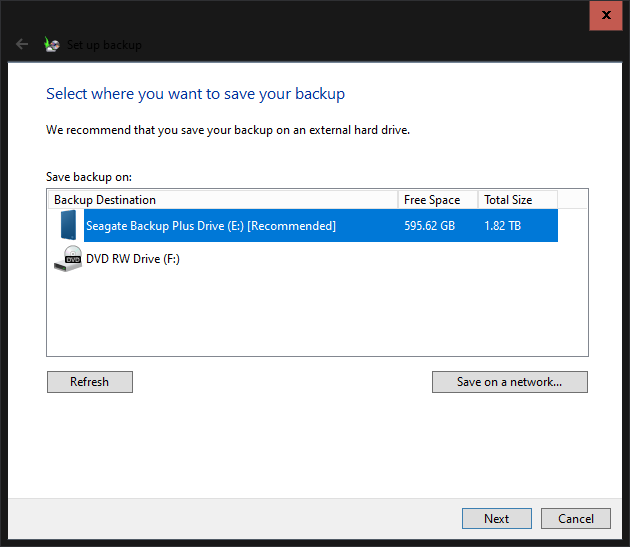Click the Save backup on label
Screen dimensions: 630x547
click(x=89, y=177)
